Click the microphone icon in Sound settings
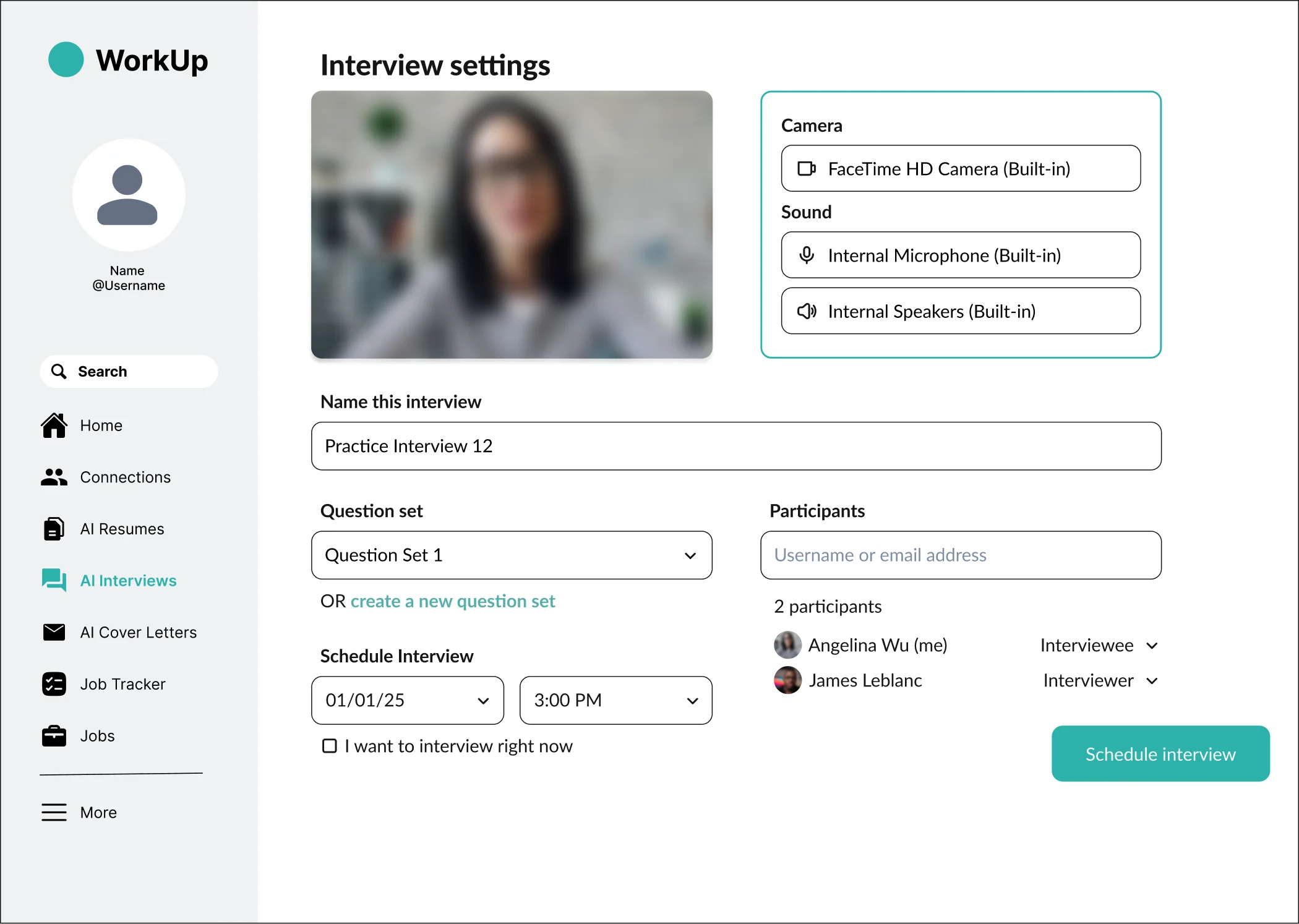The width and height of the screenshot is (1299, 924). (x=806, y=255)
